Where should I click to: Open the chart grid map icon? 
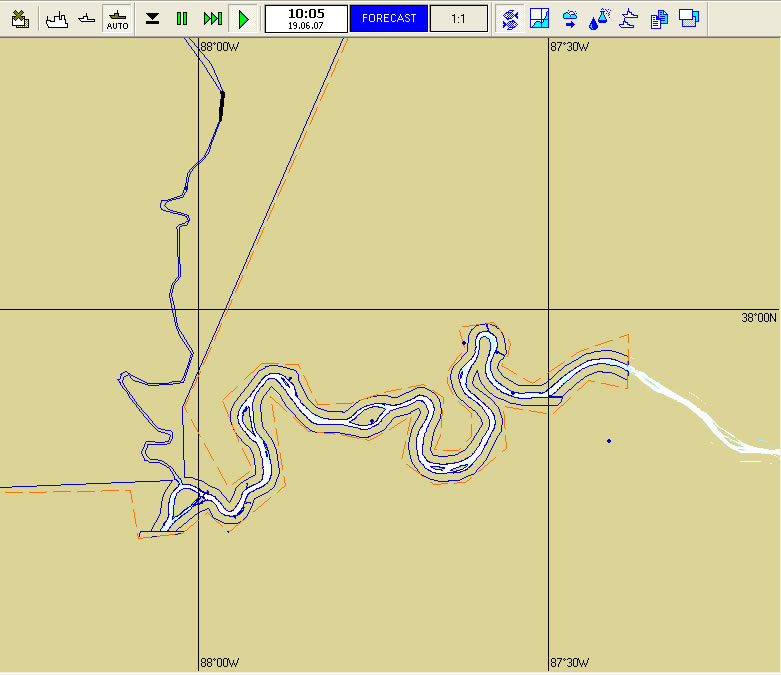click(x=539, y=18)
